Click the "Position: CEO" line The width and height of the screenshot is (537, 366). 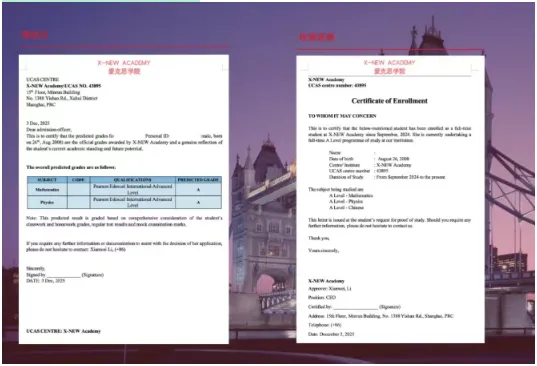[x=322, y=298]
